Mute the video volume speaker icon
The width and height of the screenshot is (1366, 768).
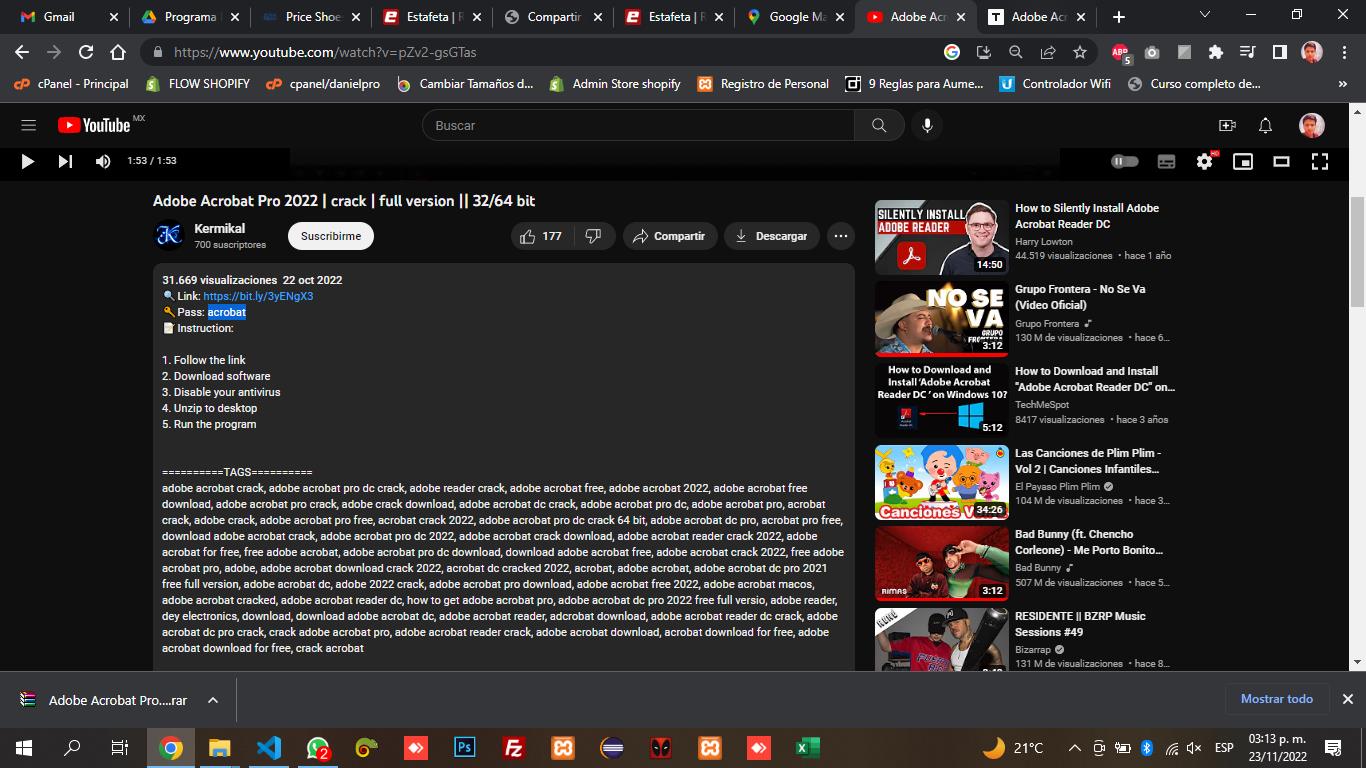tap(103, 161)
